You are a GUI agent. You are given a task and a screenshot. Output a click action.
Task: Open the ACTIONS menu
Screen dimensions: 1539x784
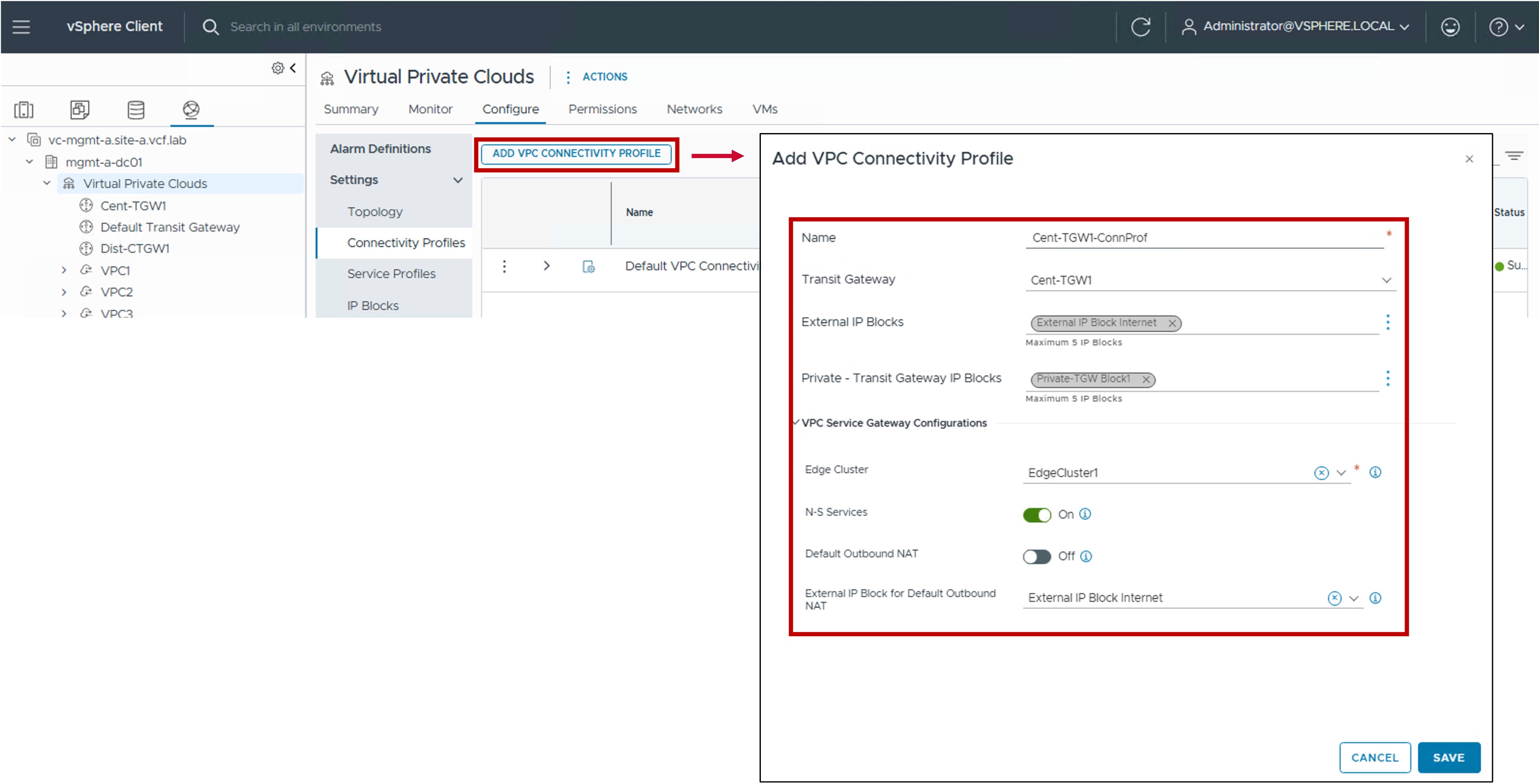[597, 76]
